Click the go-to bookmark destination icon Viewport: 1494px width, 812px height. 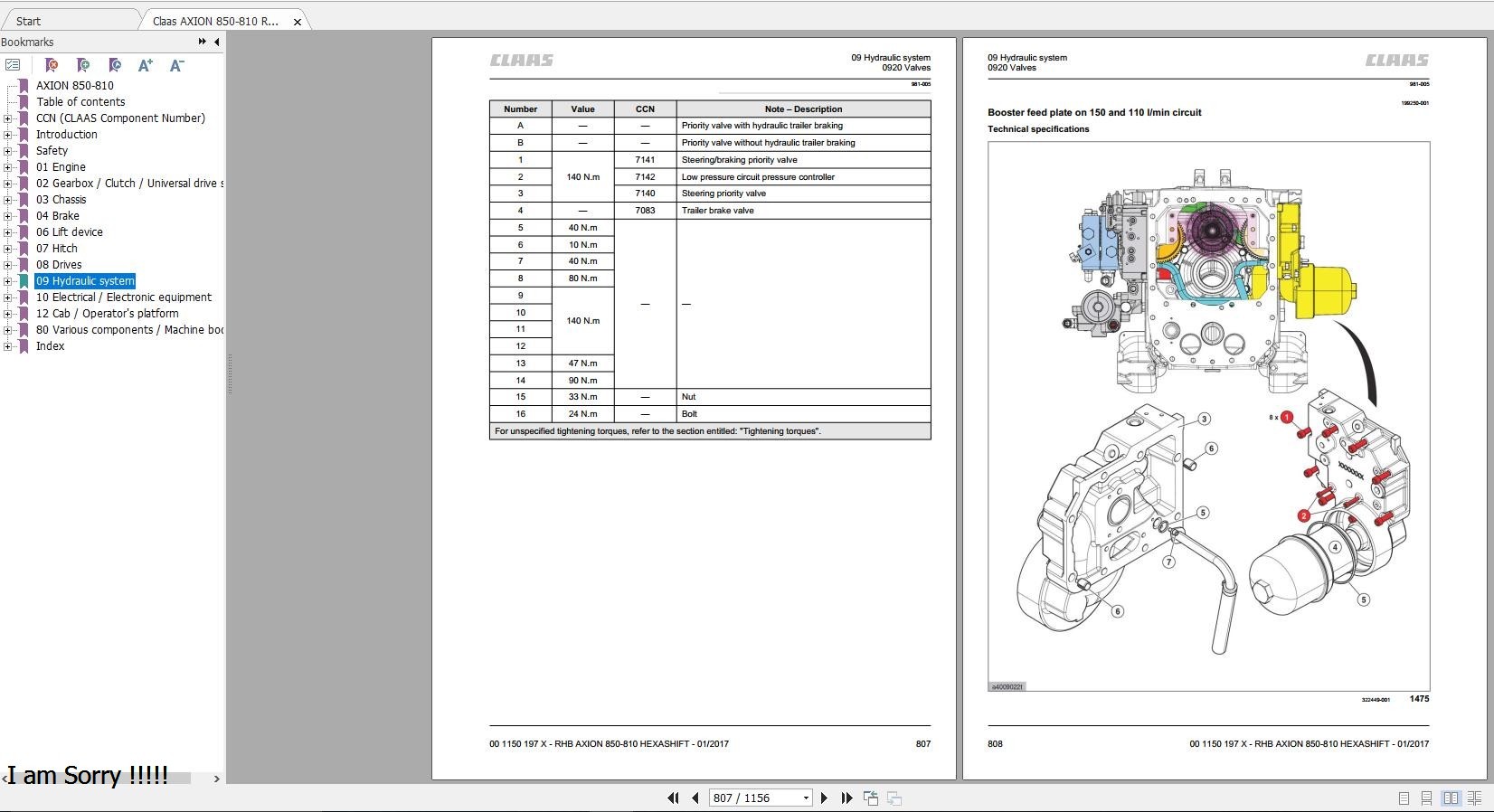[115, 65]
